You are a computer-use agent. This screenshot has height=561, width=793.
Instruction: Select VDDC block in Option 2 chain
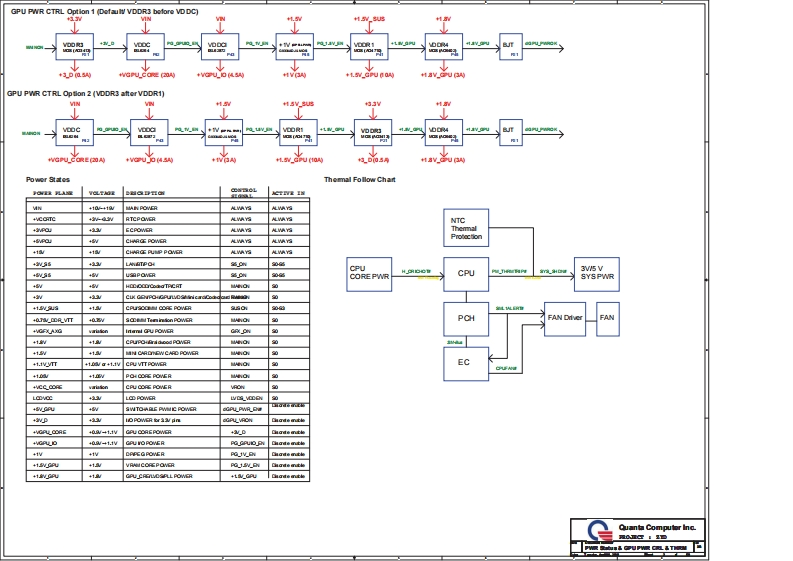point(73,132)
